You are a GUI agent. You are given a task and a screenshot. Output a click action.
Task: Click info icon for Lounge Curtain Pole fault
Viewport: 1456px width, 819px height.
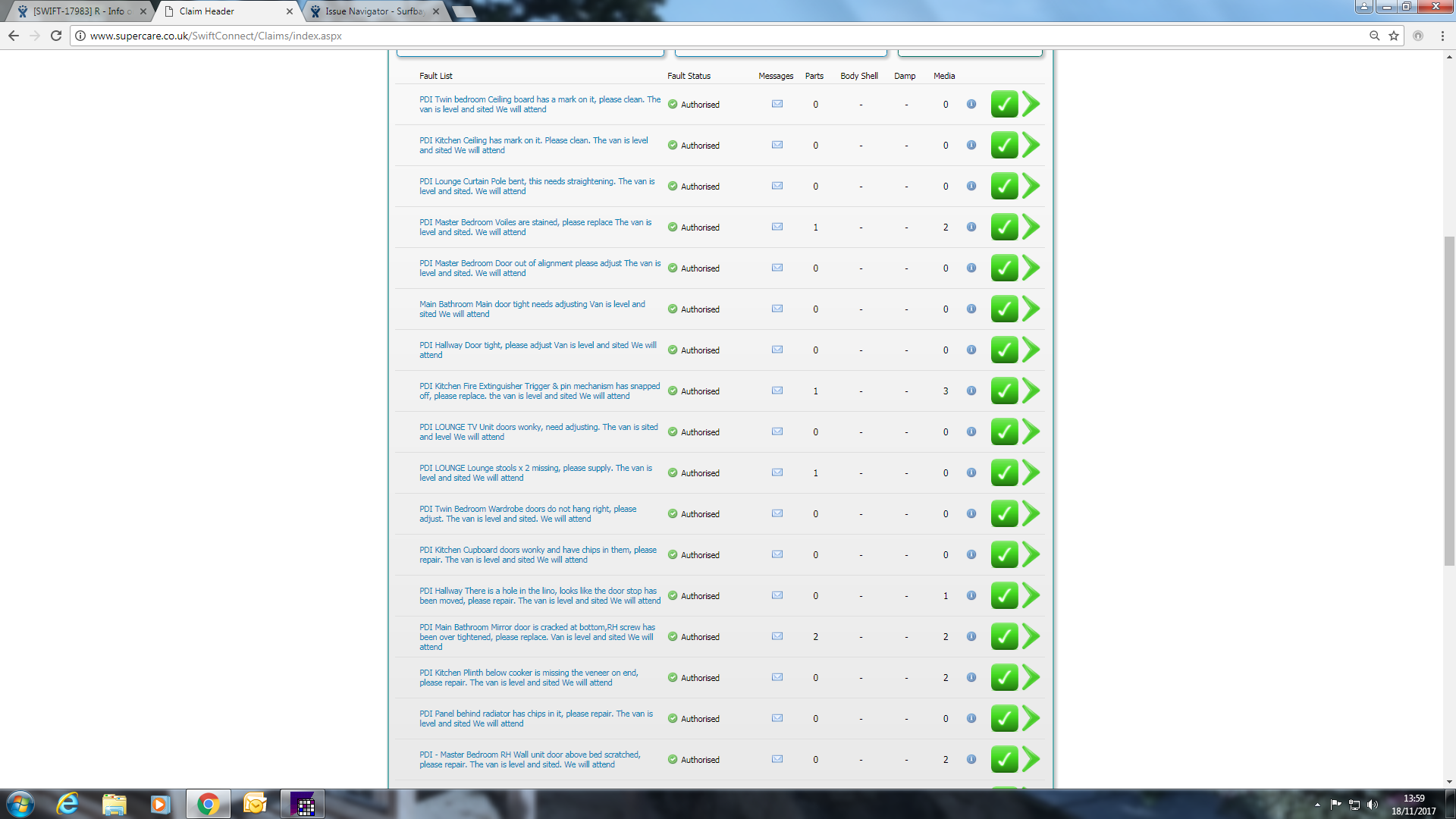(x=971, y=186)
